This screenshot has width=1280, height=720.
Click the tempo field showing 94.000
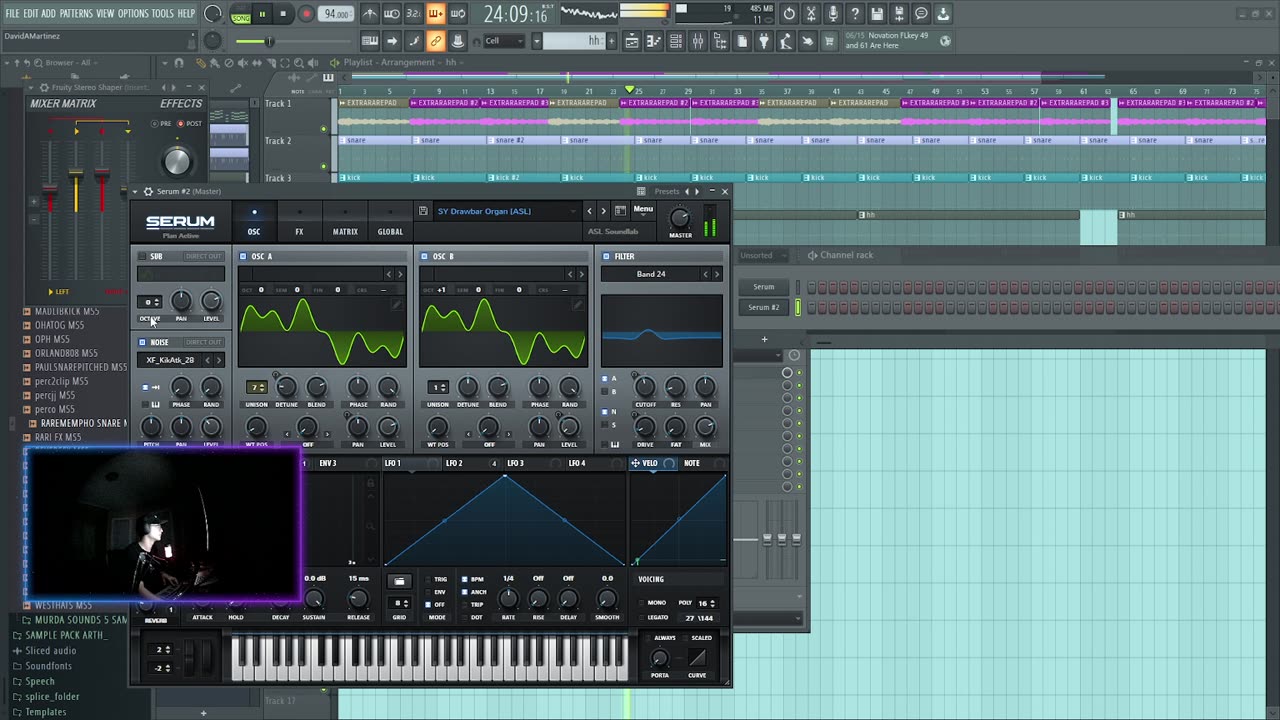click(x=337, y=14)
